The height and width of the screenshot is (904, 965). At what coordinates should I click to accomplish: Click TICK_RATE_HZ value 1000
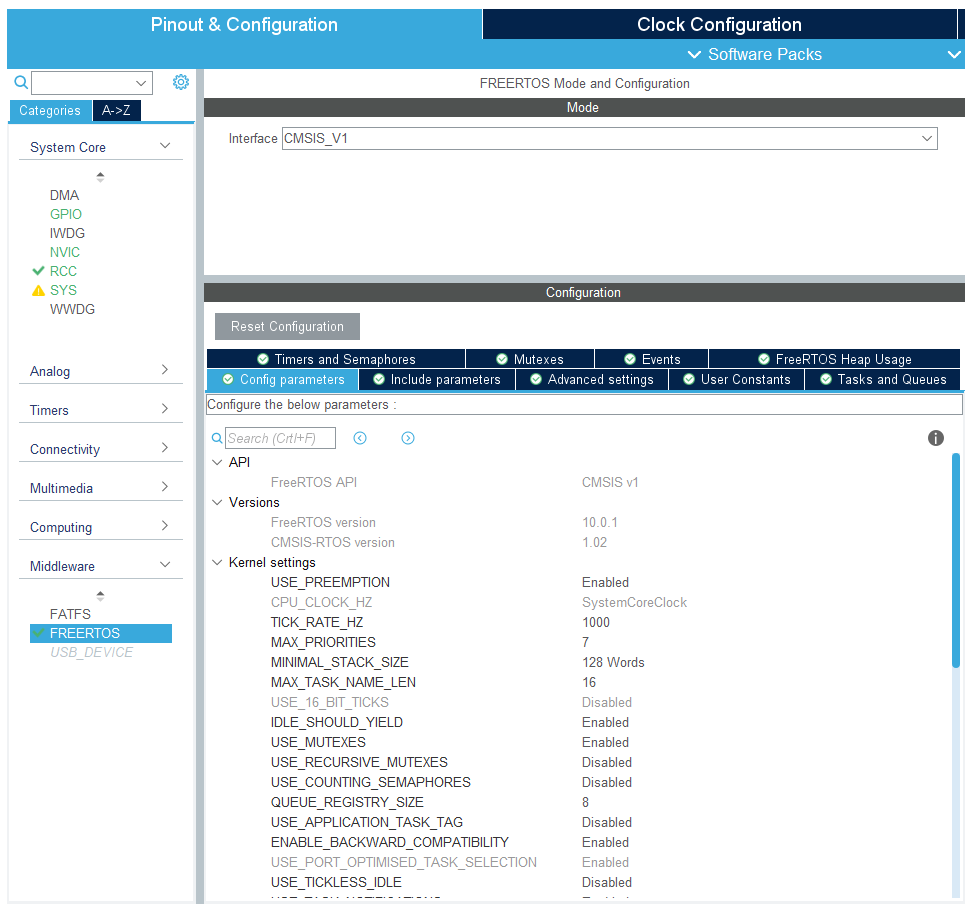click(596, 622)
